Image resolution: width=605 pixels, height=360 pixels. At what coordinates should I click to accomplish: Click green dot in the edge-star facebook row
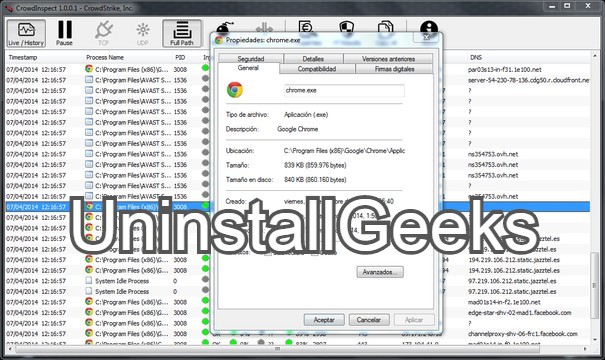[205, 311]
